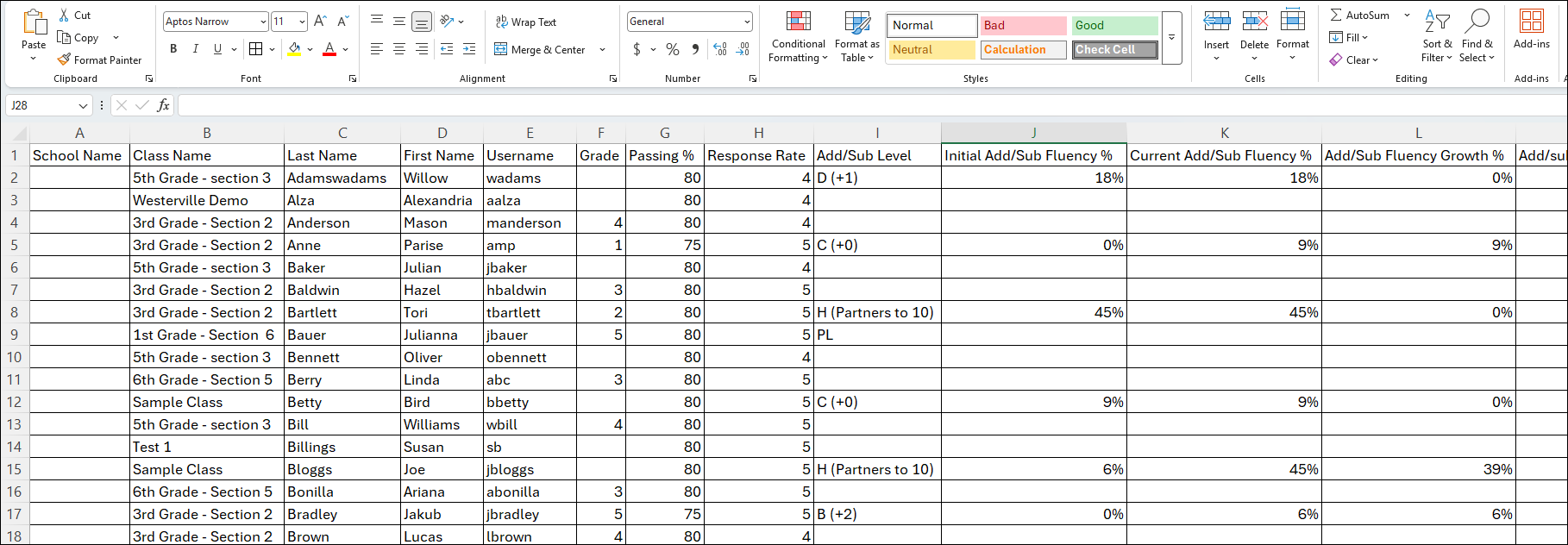Apply the Calculation cell style
Viewport: 1568px width, 545px height.
click(x=1024, y=49)
